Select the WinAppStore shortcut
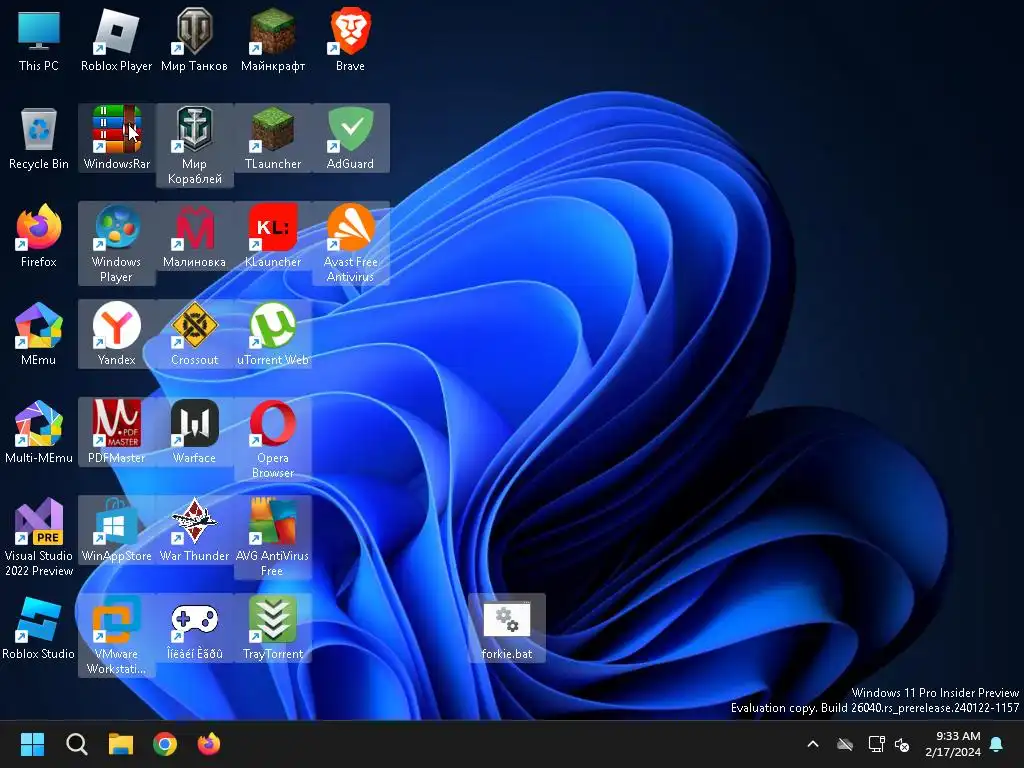Screen dimensions: 1024x768 116,530
